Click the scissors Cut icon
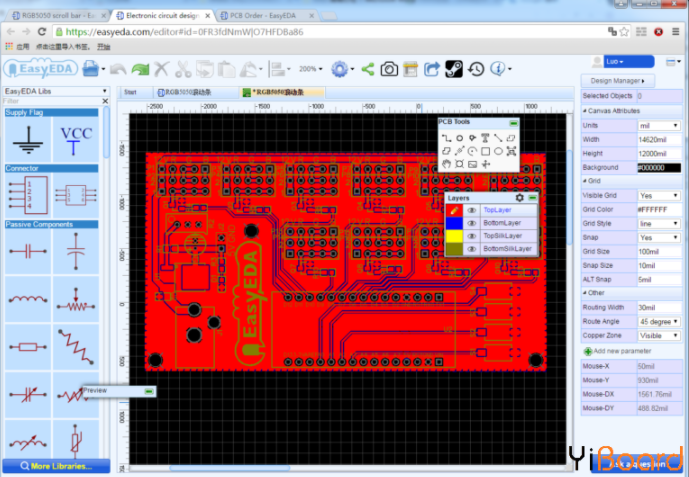The image size is (689, 477). point(183,69)
